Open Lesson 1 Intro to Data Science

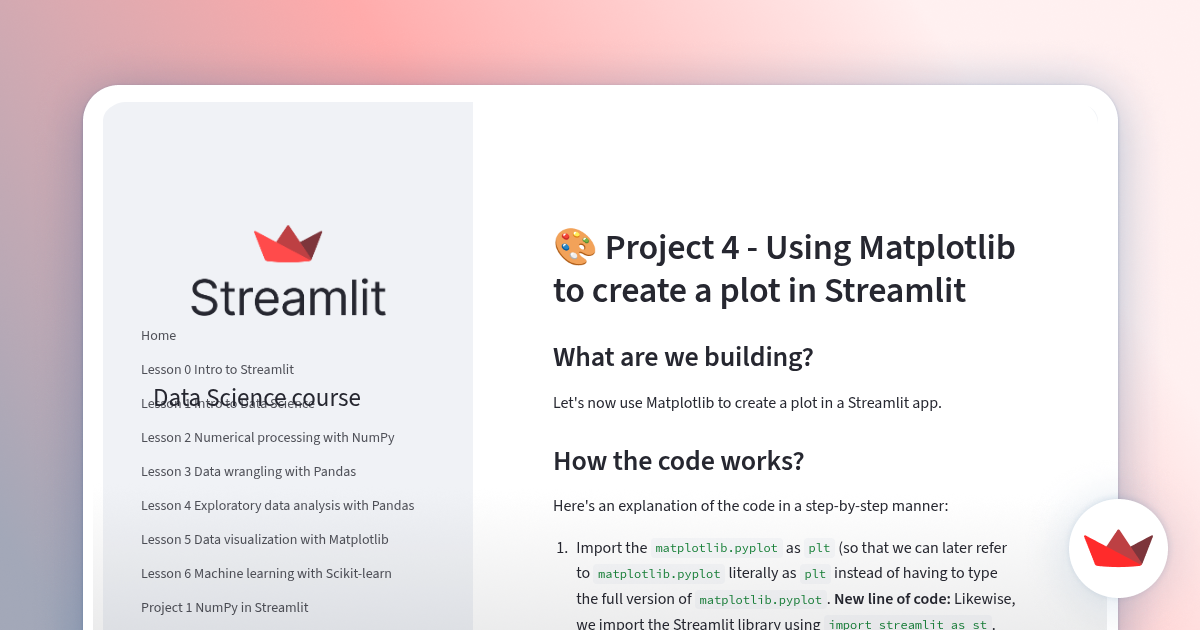click(227, 404)
